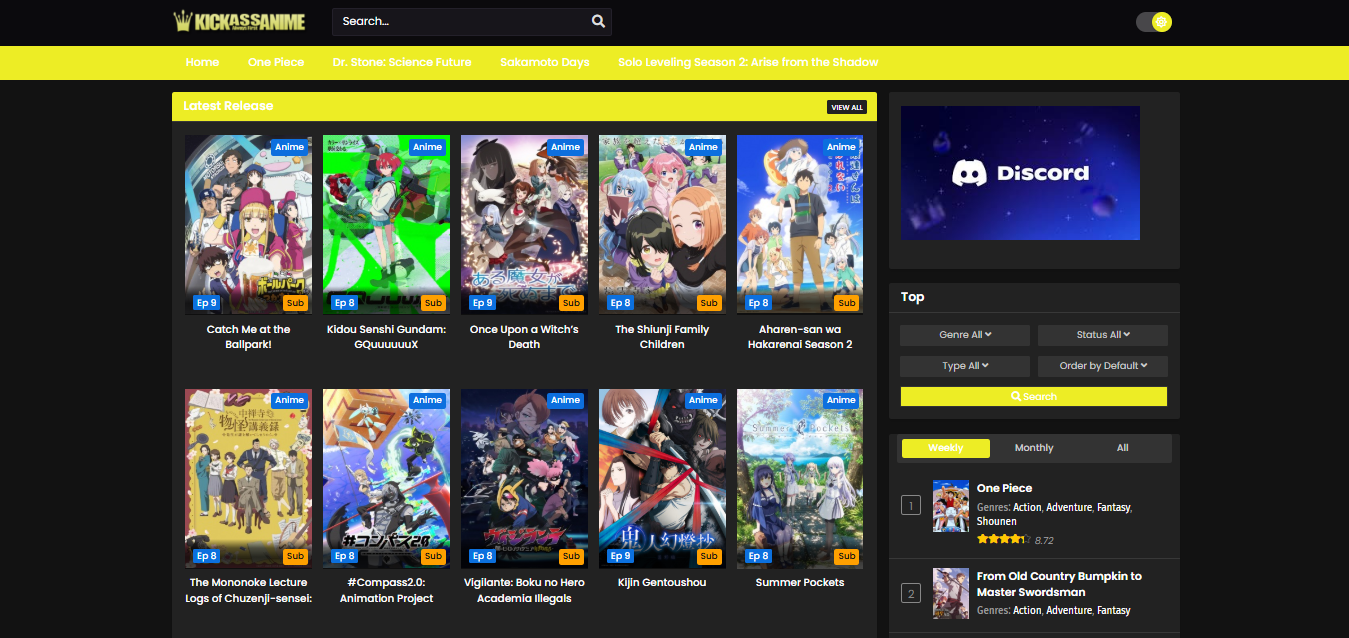1349x638 pixels.
Task: Open One Piece in the weekly ranking
Action: tap(1004, 488)
